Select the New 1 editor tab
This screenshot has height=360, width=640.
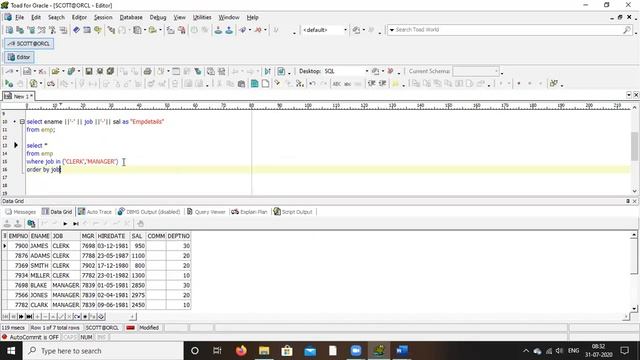18,96
